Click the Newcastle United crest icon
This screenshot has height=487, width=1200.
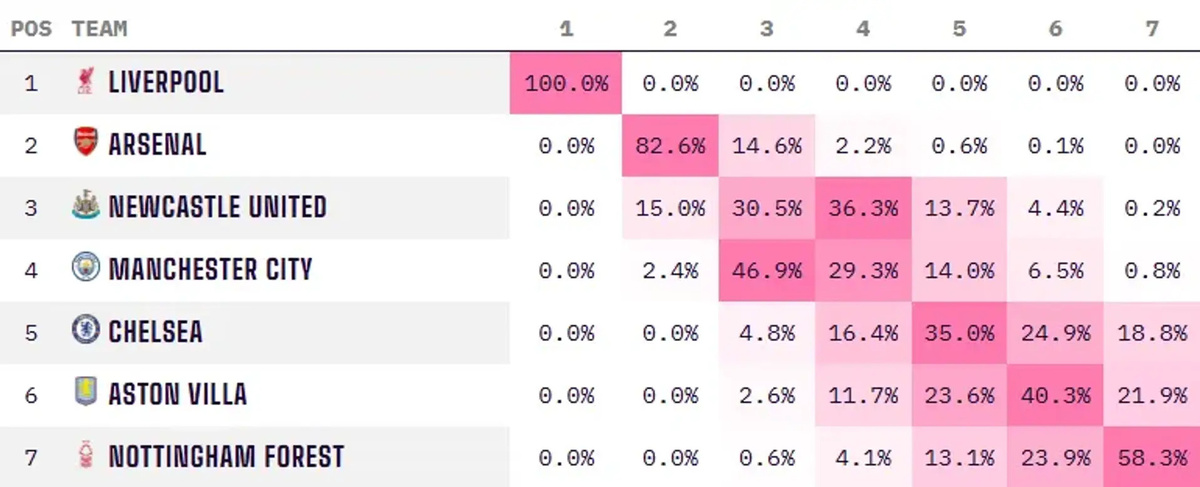pyautogui.click(x=86, y=206)
